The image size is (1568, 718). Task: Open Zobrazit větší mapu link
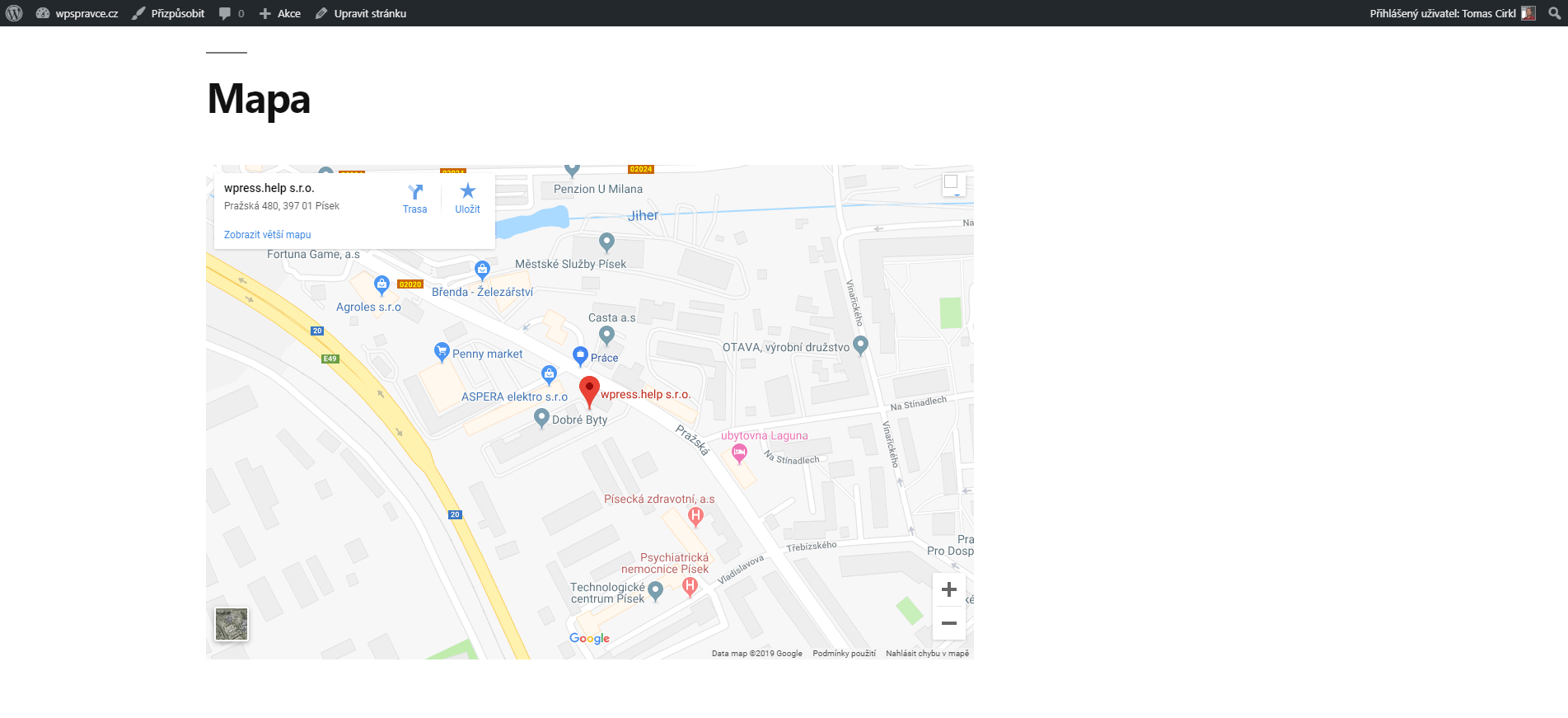(267, 235)
